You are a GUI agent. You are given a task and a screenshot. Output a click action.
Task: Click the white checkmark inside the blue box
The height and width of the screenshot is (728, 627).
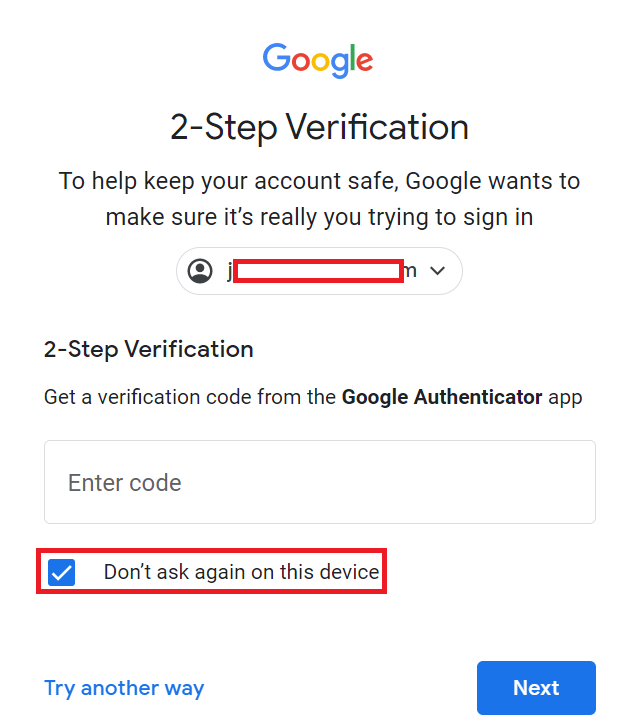[x=61, y=573]
